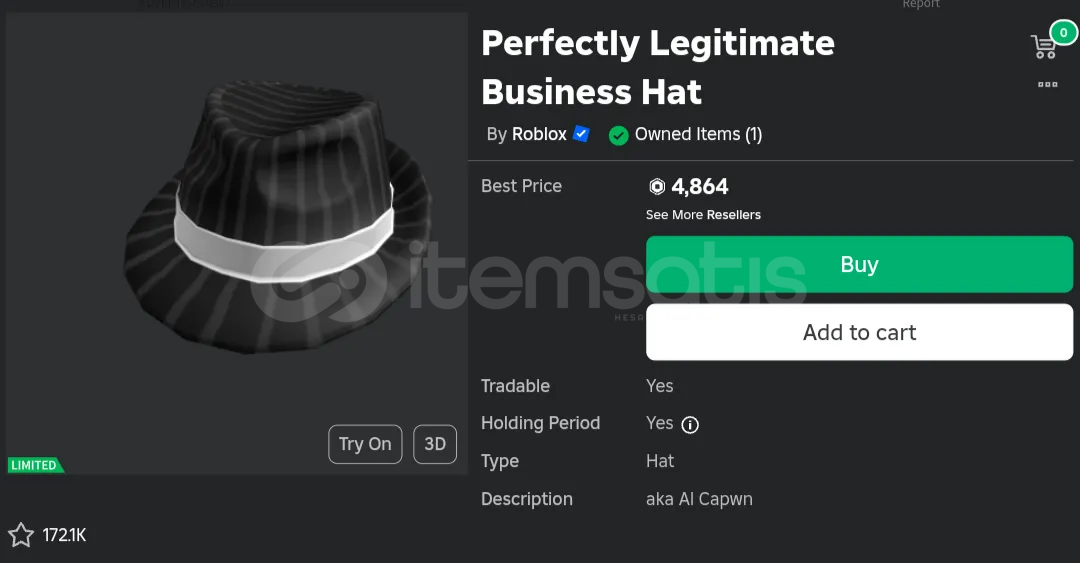This screenshot has height=563, width=1080.
Task: Click the Holding Period info icon
Action: (689, 424)
